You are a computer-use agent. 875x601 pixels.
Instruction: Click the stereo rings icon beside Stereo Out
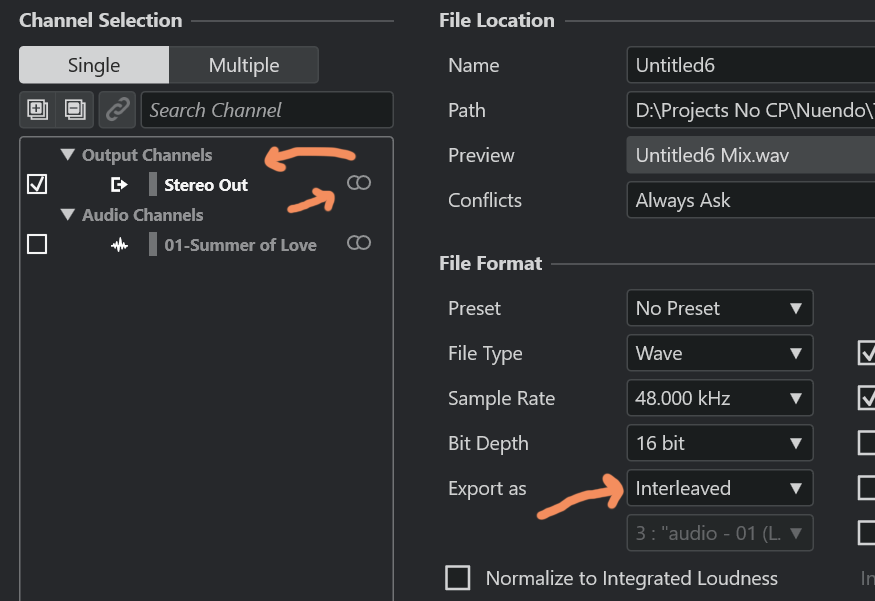[359, 183]
